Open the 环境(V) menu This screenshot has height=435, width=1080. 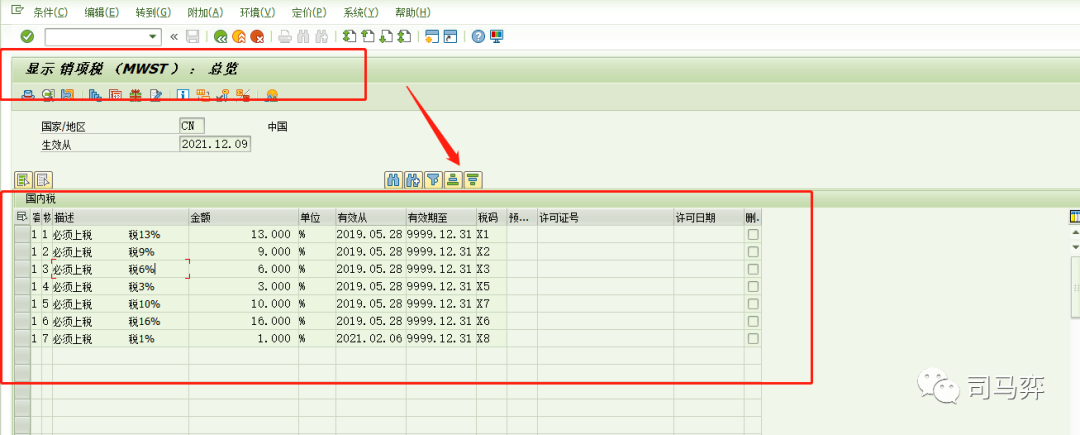(x=257, y=12)
